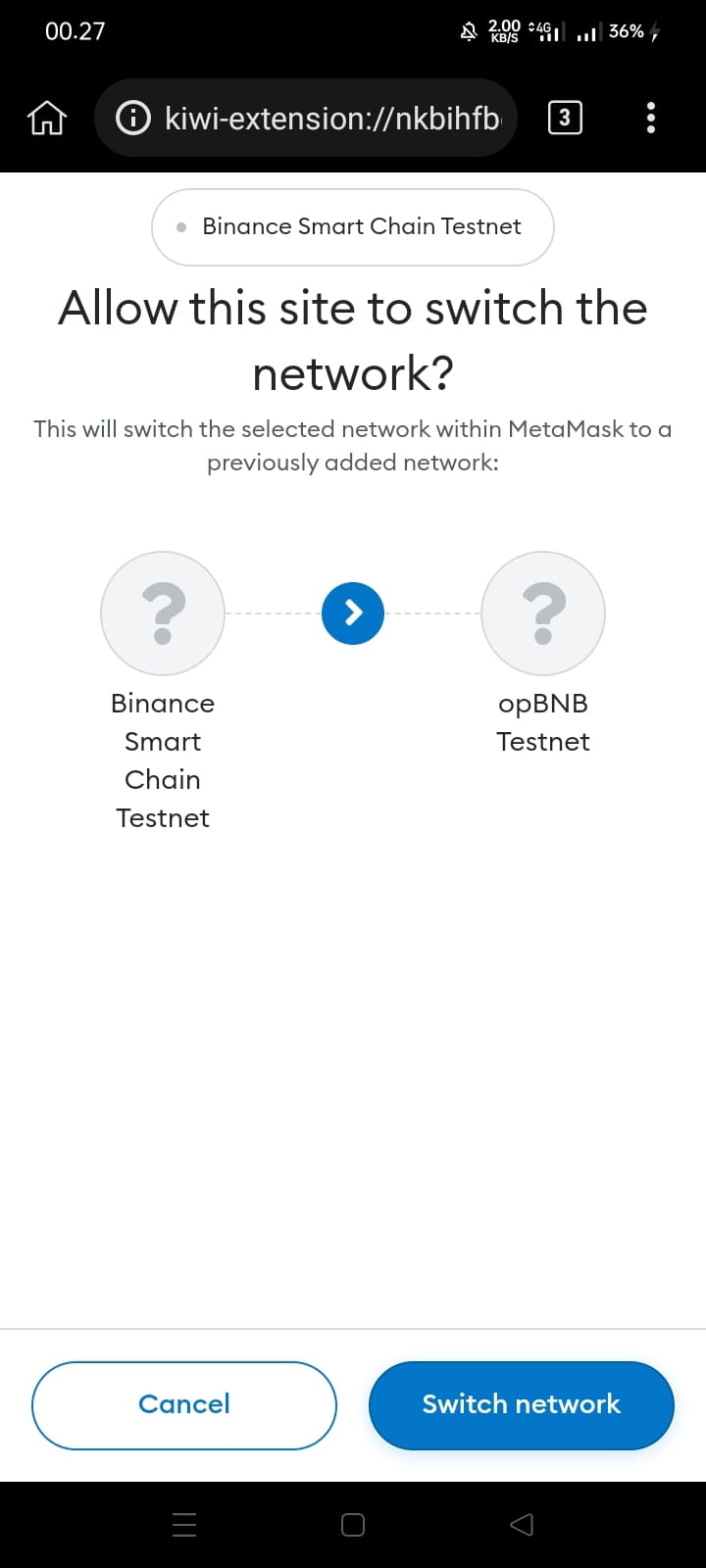Screen dimensions: 706x1568
Task: Open the tab switcher showing 3 tabs
Action: (x=564, y=119)
